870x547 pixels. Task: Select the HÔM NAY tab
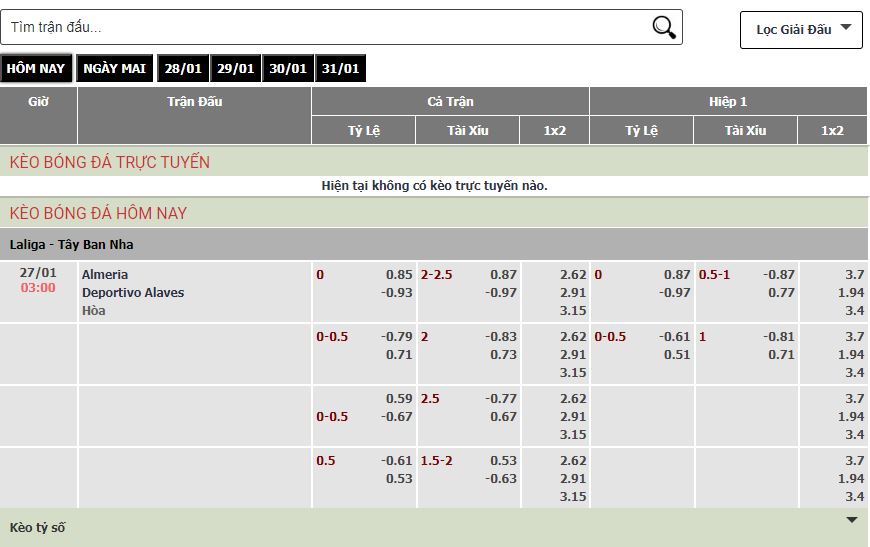(x=35, y=69)
